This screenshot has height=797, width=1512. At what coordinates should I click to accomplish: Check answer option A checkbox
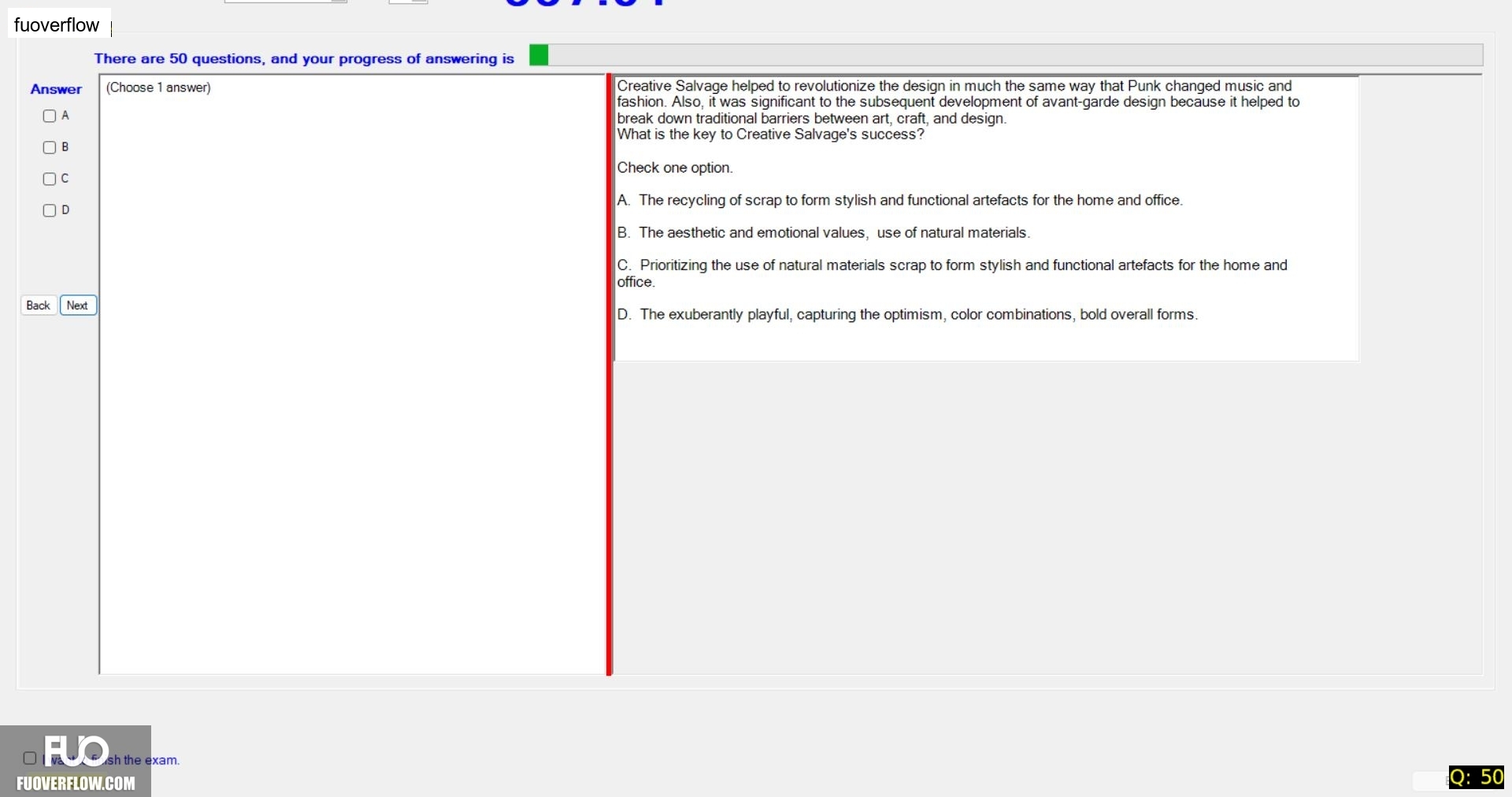(50, 116)
